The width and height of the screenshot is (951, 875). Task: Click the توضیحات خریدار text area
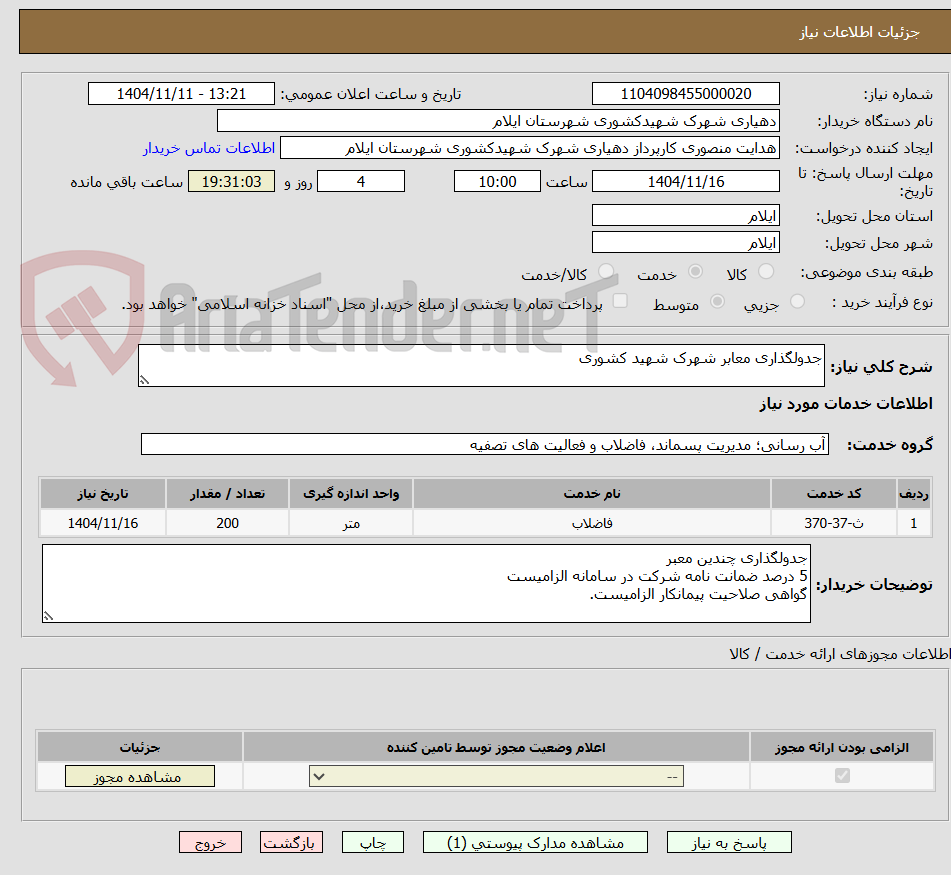[x=426, y=583]
